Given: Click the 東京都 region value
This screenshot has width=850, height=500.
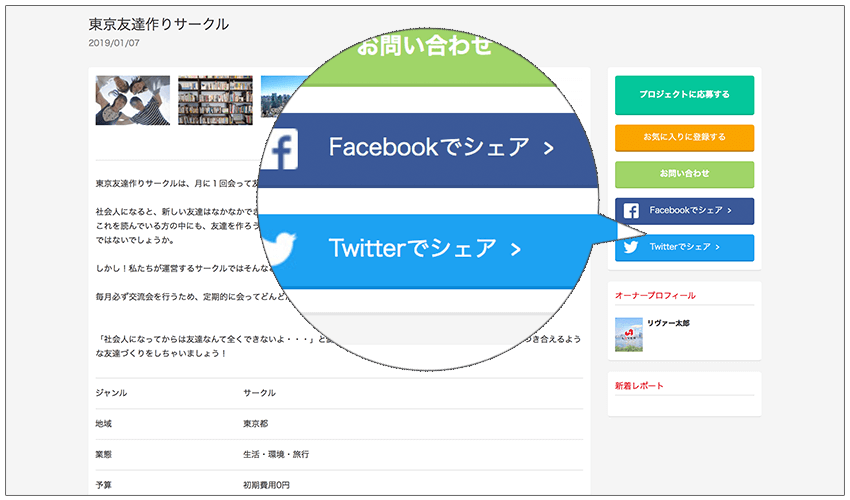Looking at the screenshot, I should click(x=255, y=424).
